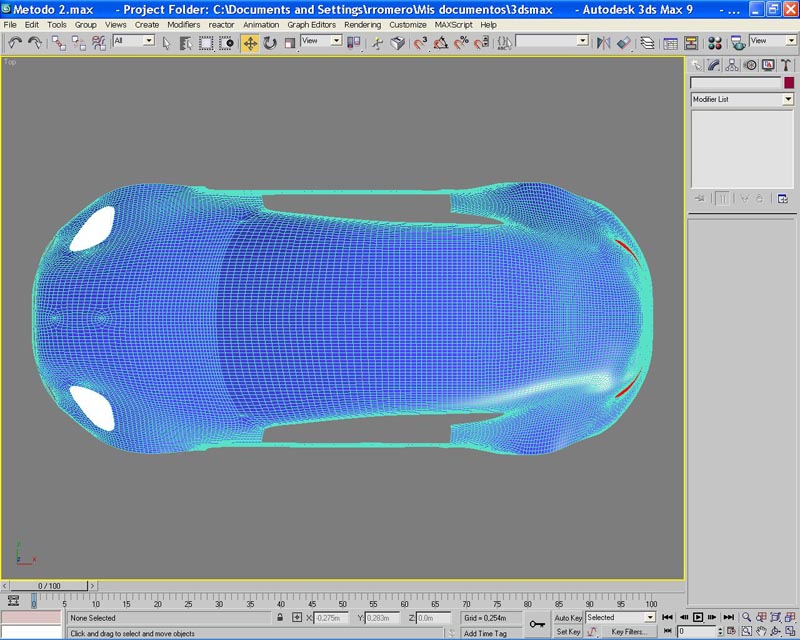Open the Graph Editors menu
This screenshot has height=640, width=800.
click(312, 24)
